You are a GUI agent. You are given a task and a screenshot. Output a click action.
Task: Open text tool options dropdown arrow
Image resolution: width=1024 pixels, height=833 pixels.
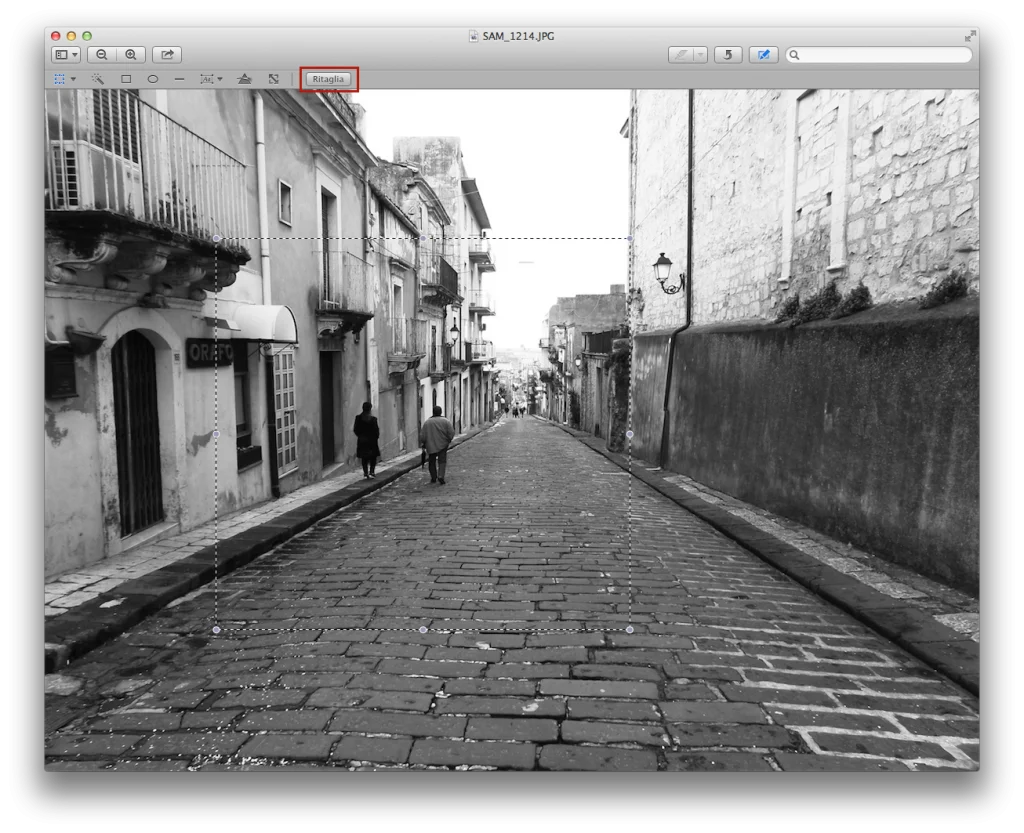(219, 79)
